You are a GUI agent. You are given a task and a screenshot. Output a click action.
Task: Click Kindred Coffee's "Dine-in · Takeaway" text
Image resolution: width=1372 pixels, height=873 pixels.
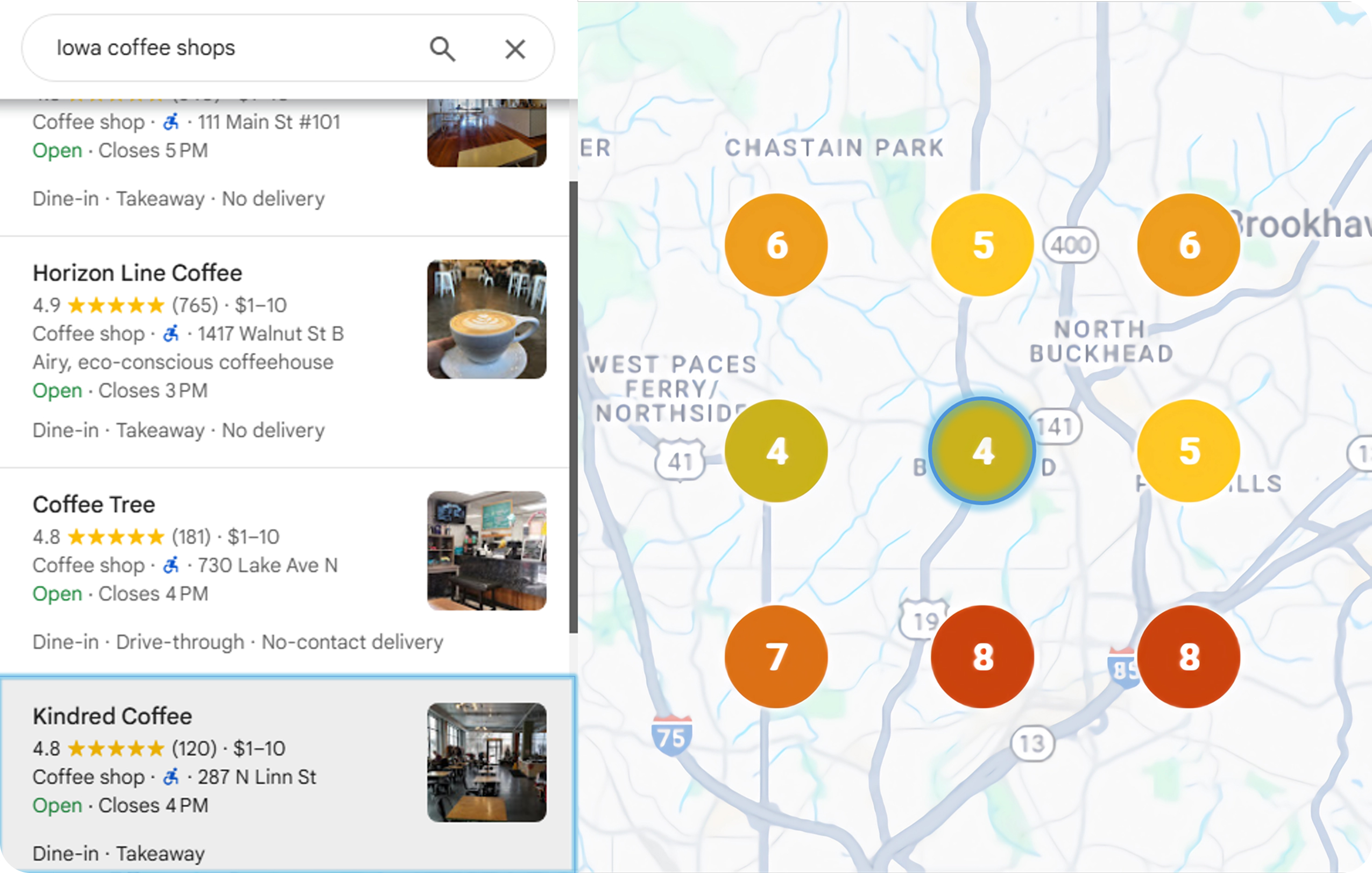pyautogui.click(x=118, y=854)
